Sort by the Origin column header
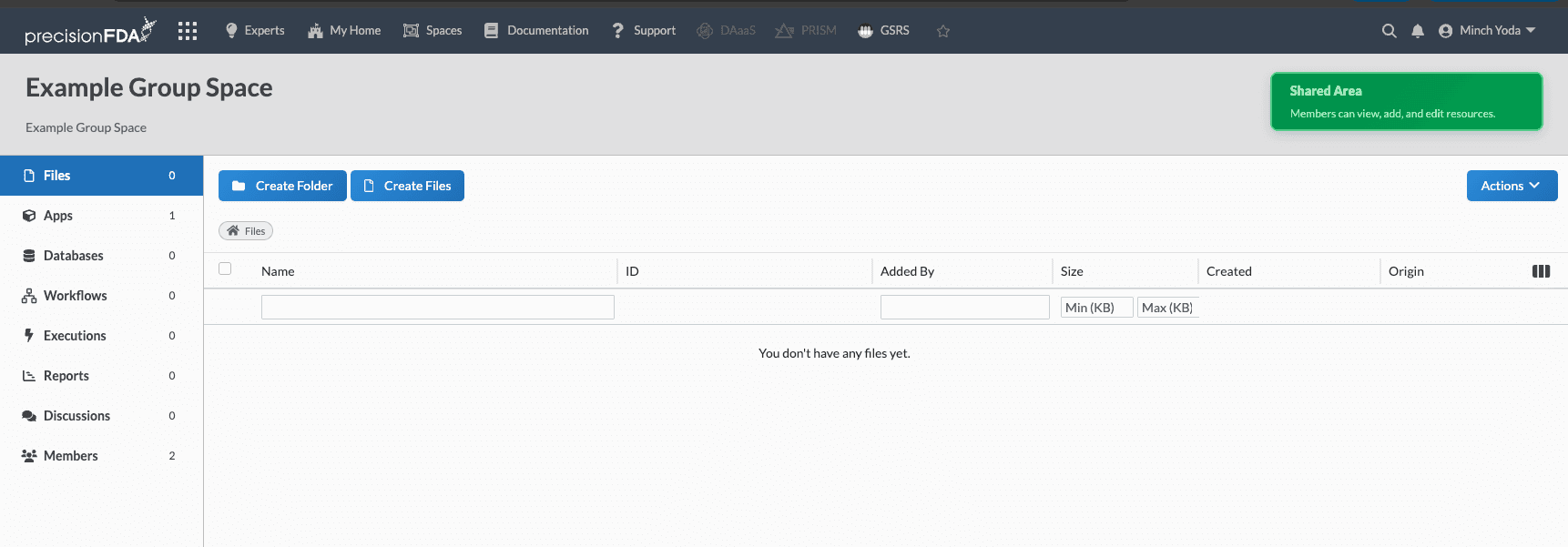1568x547 pixels. point(1406,271)
